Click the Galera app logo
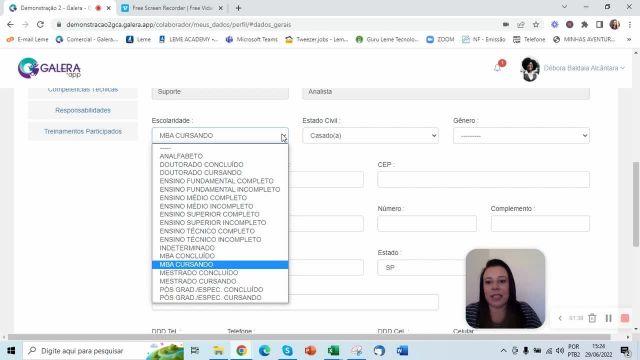 pyautogui.click(x=49, y=68)
